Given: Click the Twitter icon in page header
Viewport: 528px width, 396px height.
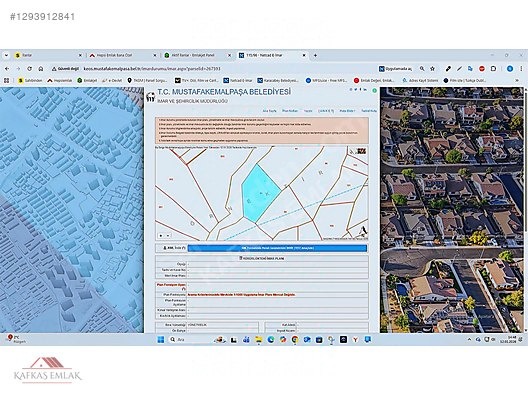Looking at the screenshot, I should tap(356, 90).
